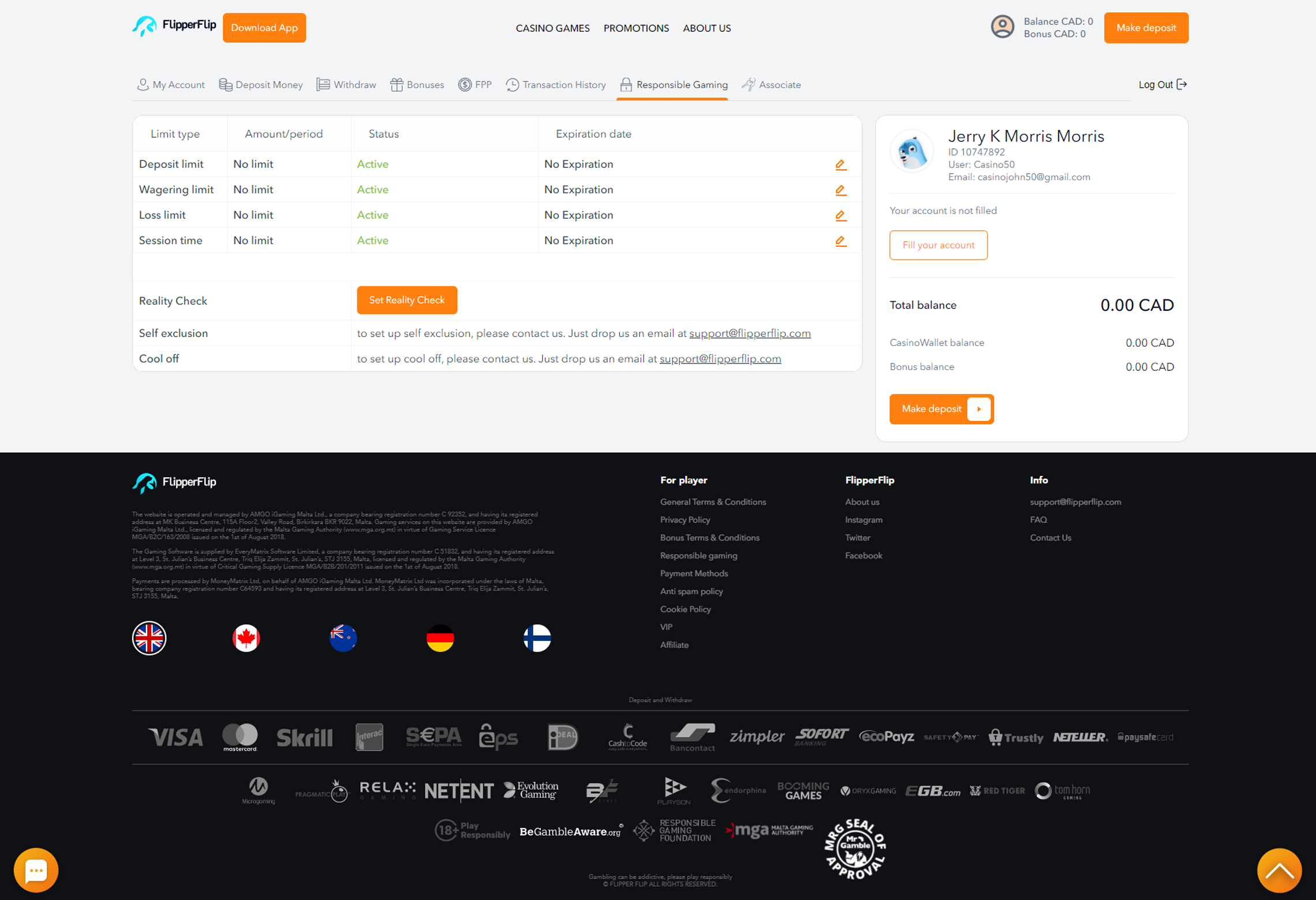This screenshot has height=900, width=1316.
Task: Open the Twitter link
Action: pos(857,538)
